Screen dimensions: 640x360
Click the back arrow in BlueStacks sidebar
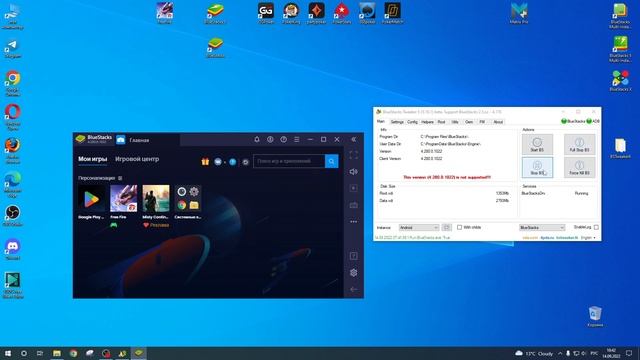coord(353,289)
